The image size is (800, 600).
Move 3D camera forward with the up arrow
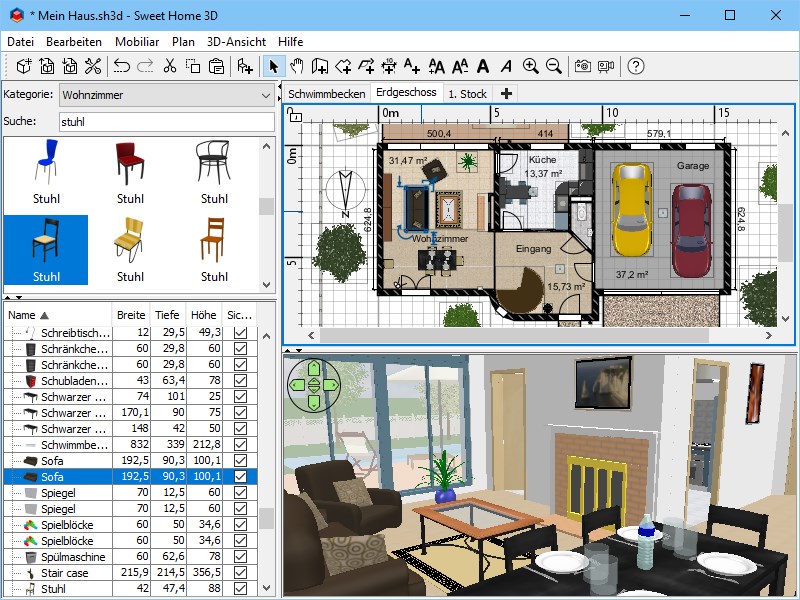[x=314, y=367]
